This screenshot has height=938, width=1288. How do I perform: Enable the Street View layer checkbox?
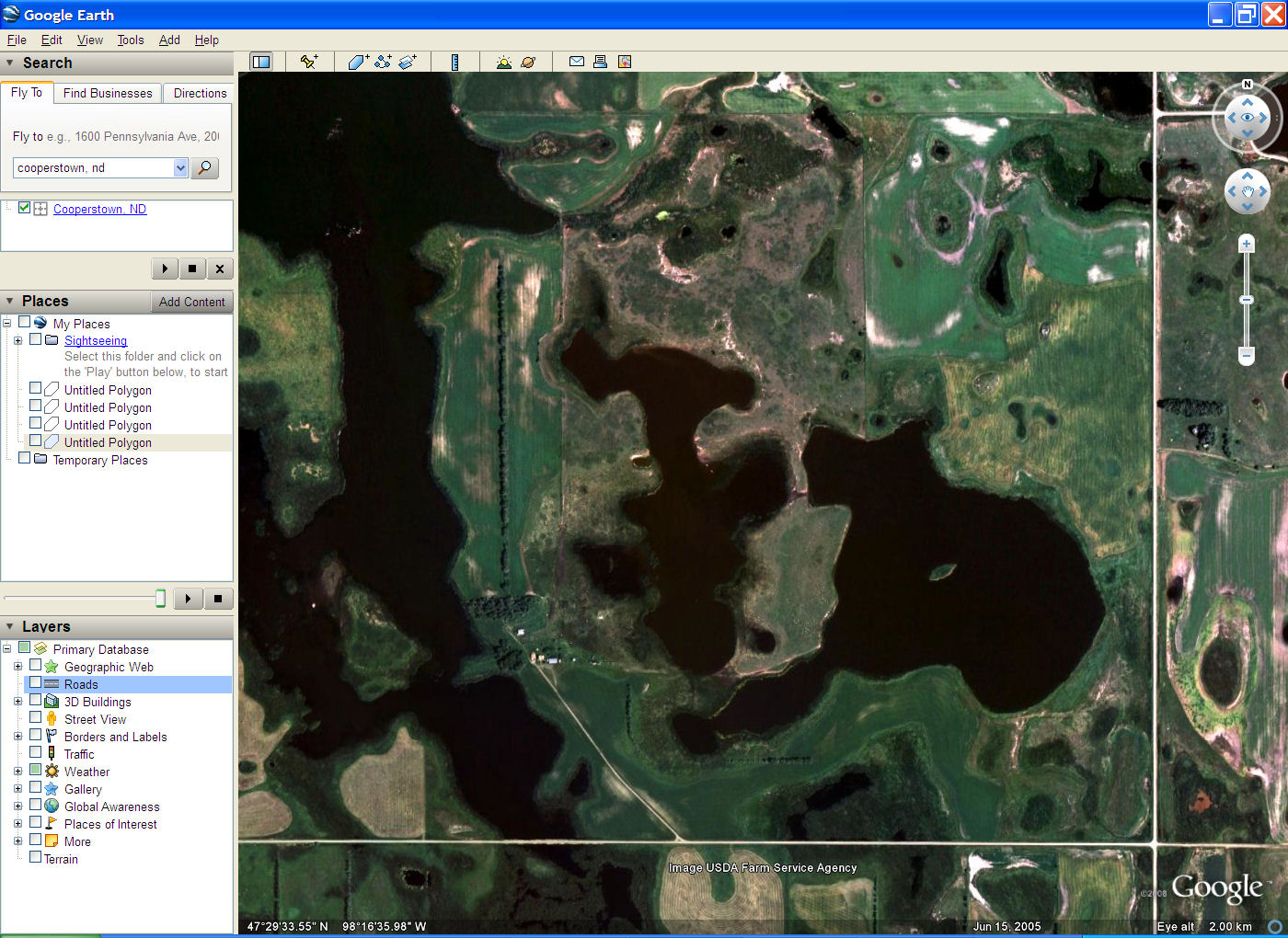(35, 718)
